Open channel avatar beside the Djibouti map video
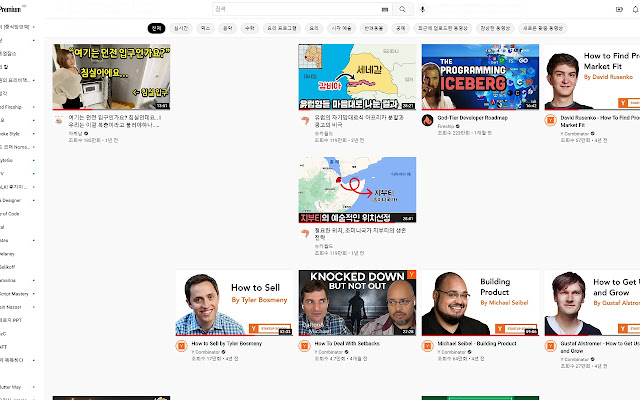 point(304,233)
